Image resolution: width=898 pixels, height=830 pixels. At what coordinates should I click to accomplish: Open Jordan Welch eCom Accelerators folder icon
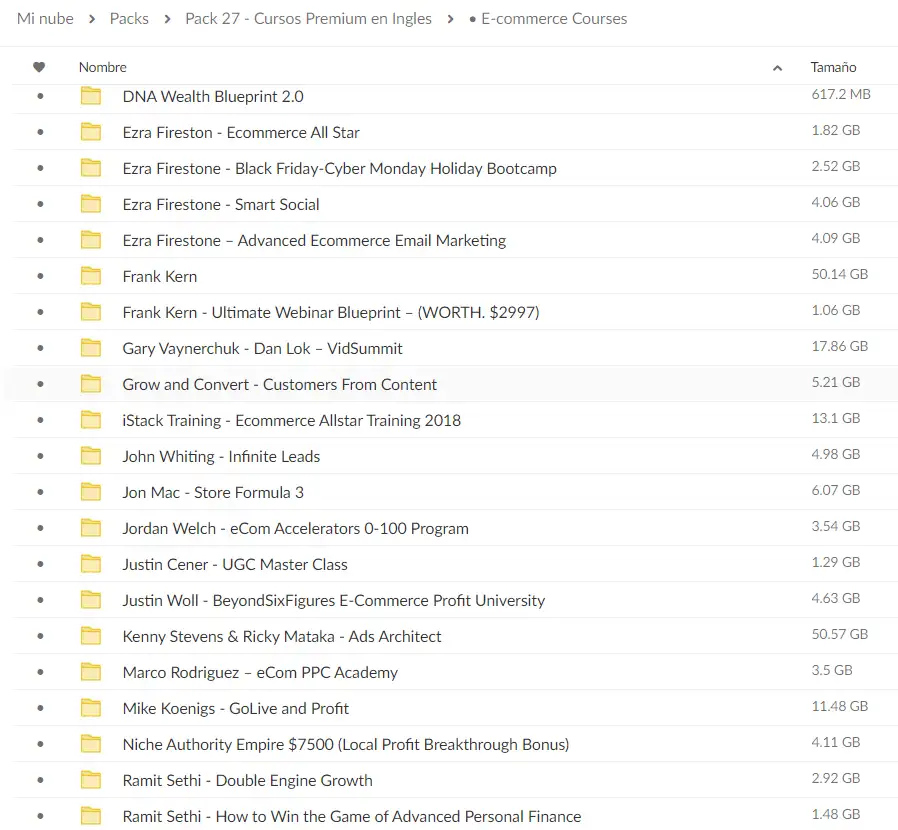click(x=90, y=528)
